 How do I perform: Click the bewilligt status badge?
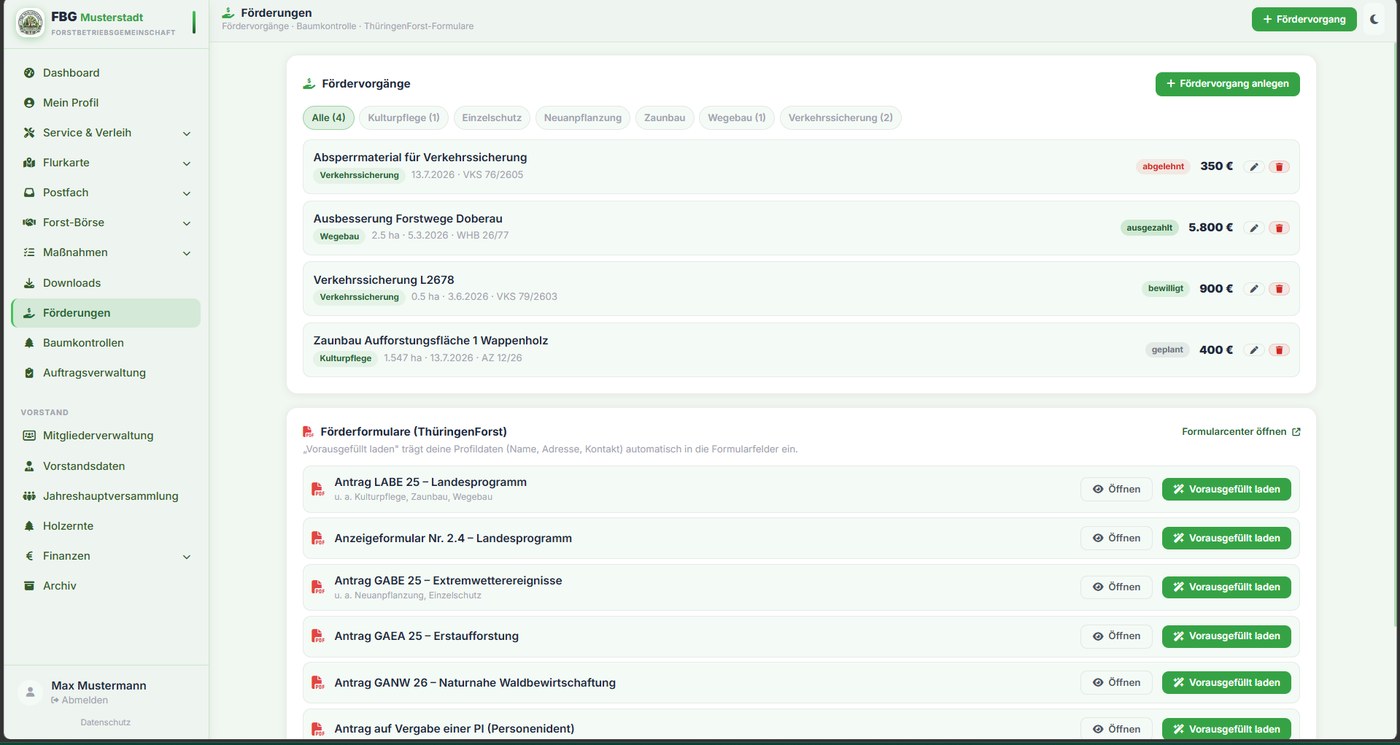click(1166, 289)
